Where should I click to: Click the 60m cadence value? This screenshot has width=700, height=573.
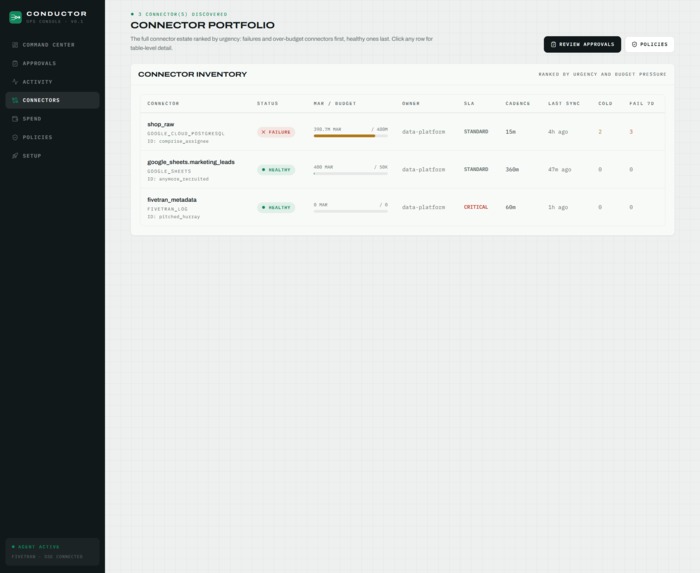point(511,208)
